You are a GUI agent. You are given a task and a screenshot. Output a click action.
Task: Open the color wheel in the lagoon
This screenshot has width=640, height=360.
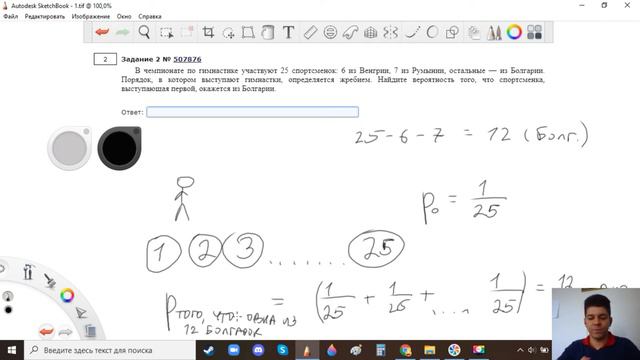(67, 295)
